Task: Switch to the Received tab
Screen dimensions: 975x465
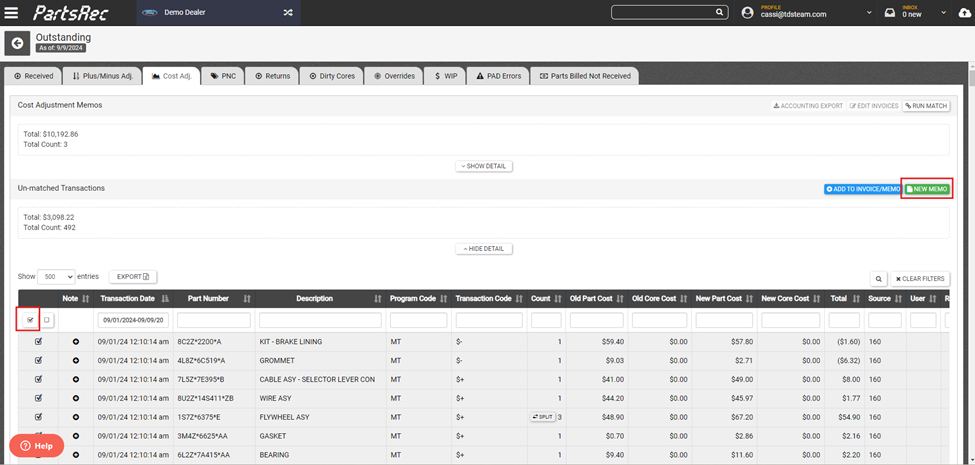Action: click(34, 76)
